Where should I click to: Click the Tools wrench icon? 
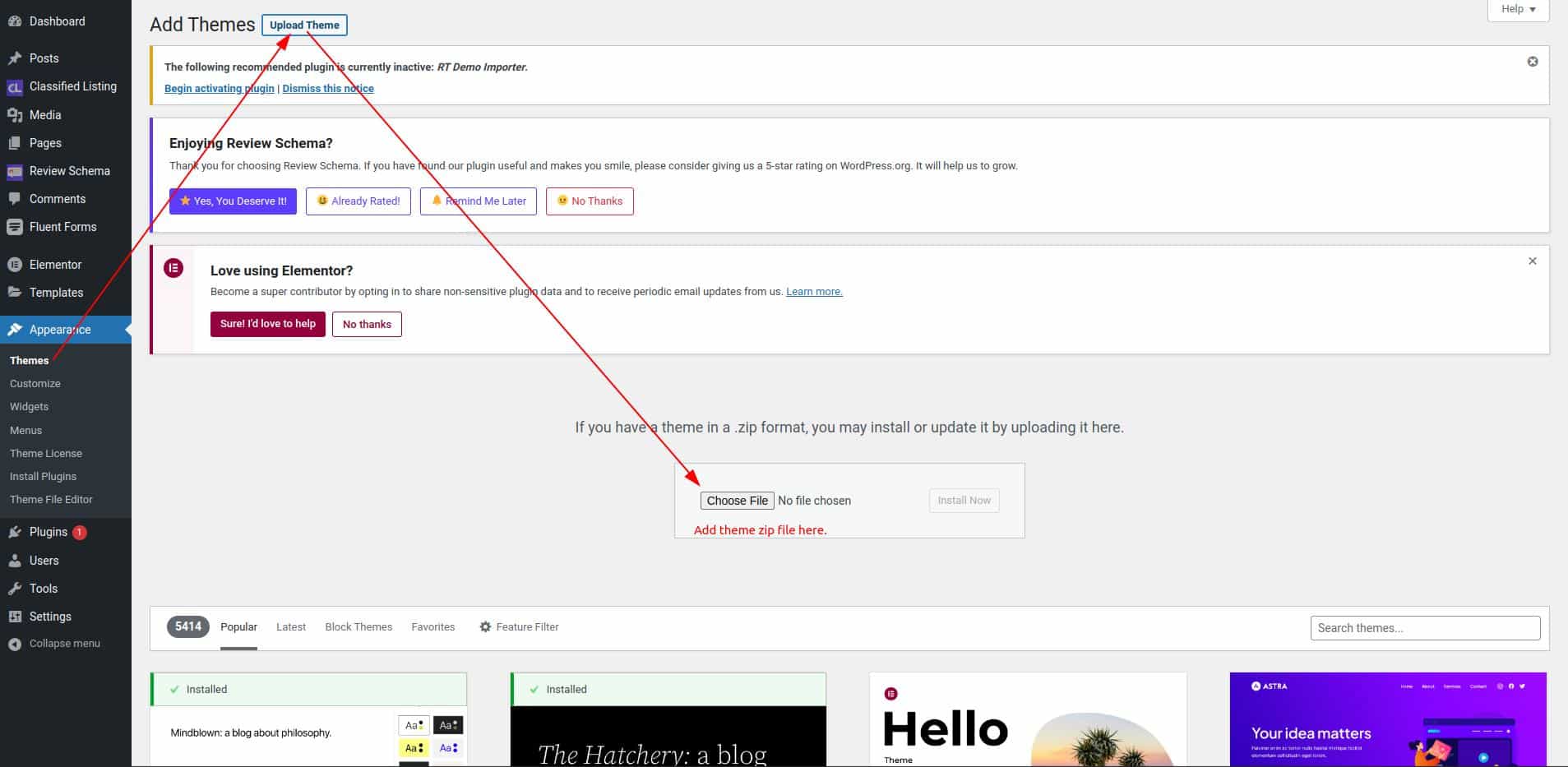(x=14, y=589)
